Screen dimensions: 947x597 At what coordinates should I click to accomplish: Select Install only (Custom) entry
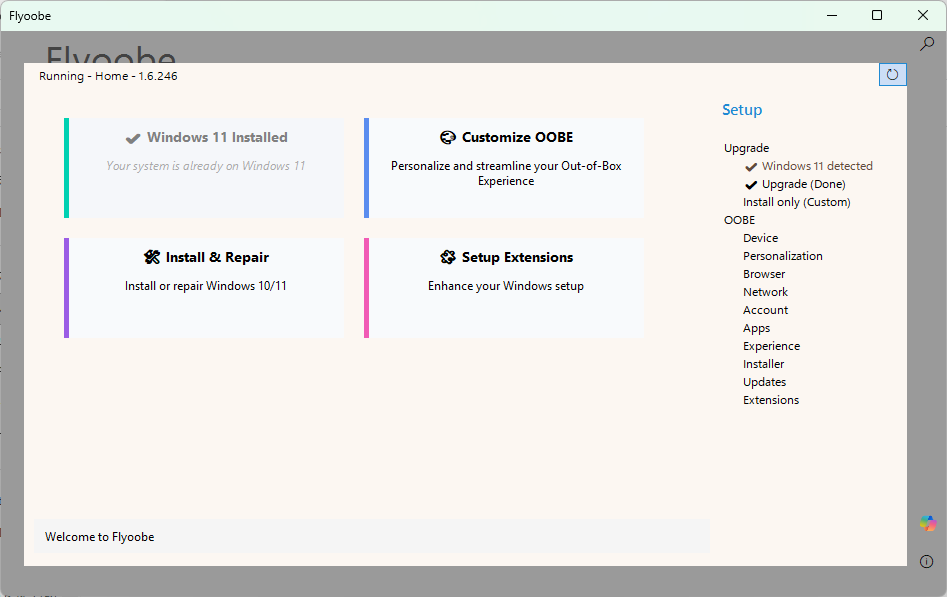(797, 202)
